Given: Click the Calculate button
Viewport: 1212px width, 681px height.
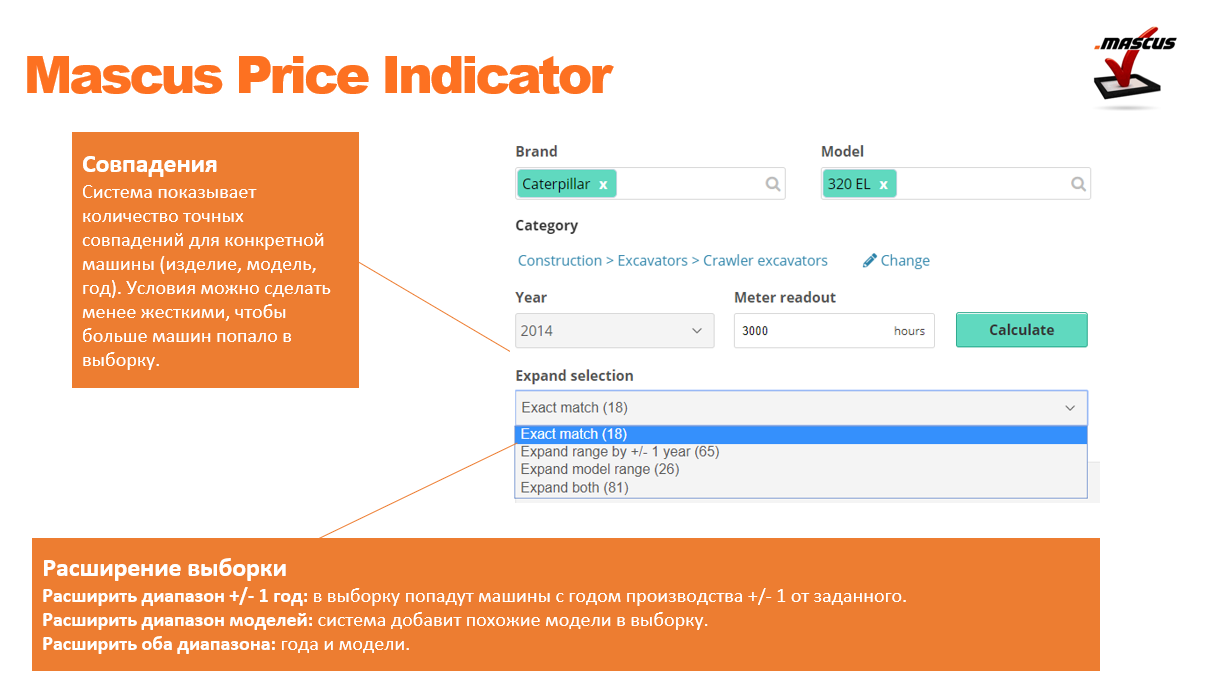Looking at the screenshot, I should [x=1021, y=330].
